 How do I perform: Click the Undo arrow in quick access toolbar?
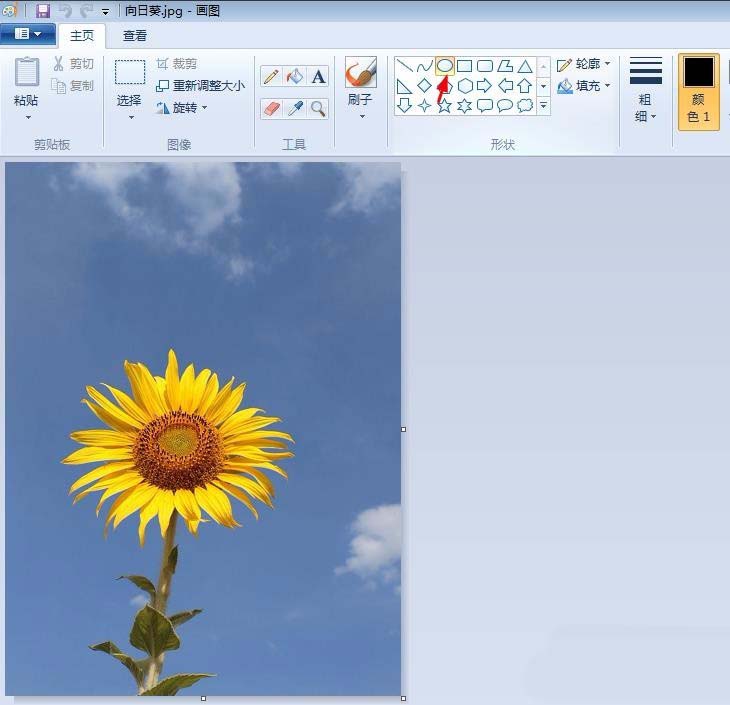(x=65, y=11)
